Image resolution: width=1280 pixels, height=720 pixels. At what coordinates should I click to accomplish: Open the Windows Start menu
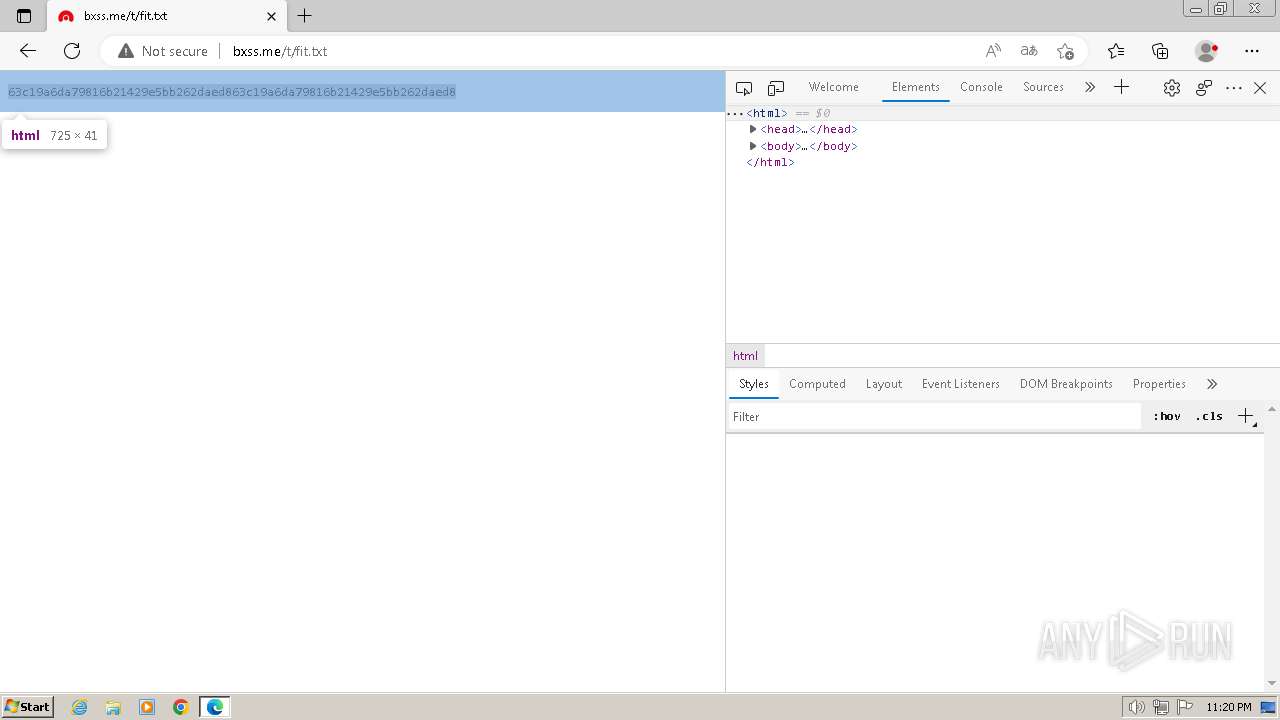pos(27,707)
